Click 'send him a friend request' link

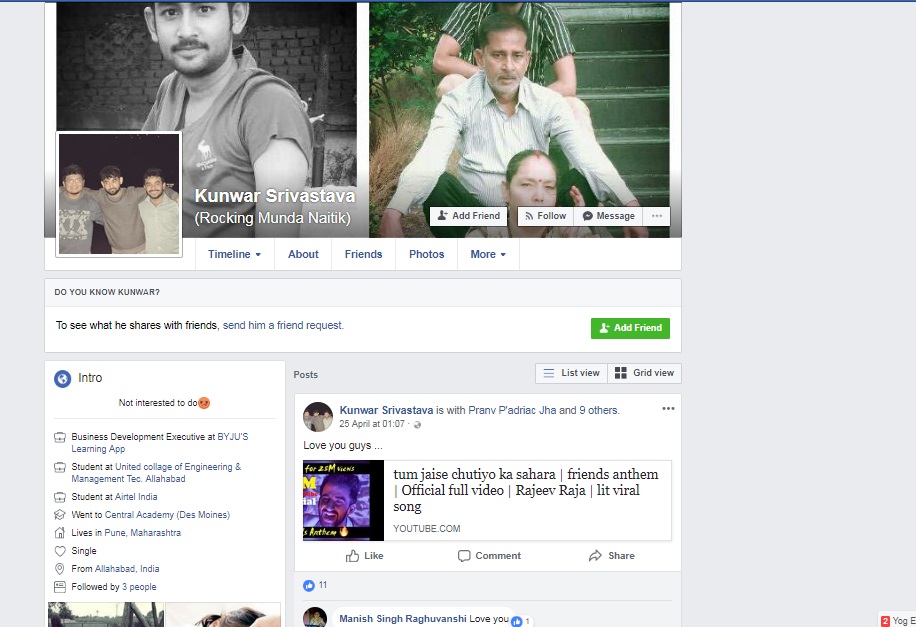click(283, 325)
